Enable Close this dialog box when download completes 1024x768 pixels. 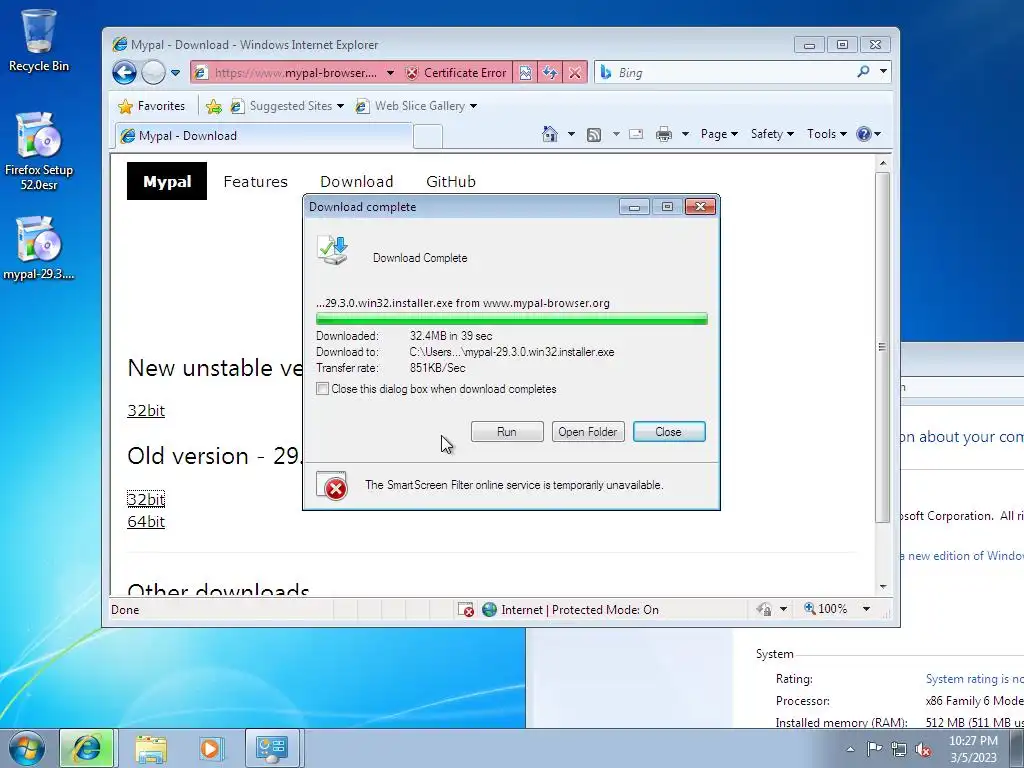322,389
